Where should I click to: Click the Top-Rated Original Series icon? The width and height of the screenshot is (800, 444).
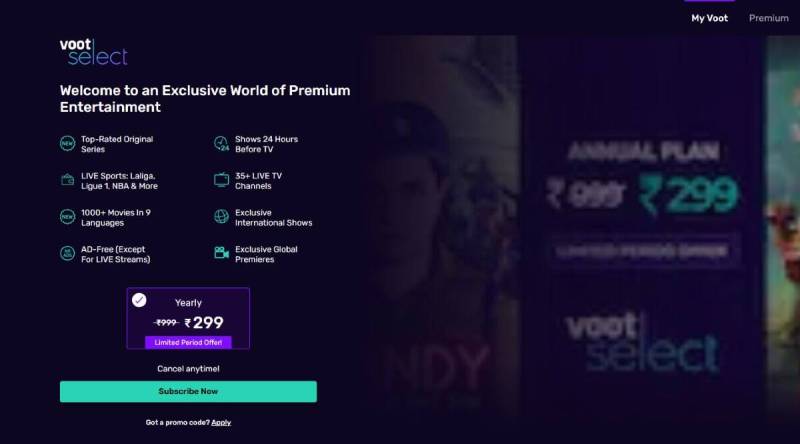pos(67,144)
